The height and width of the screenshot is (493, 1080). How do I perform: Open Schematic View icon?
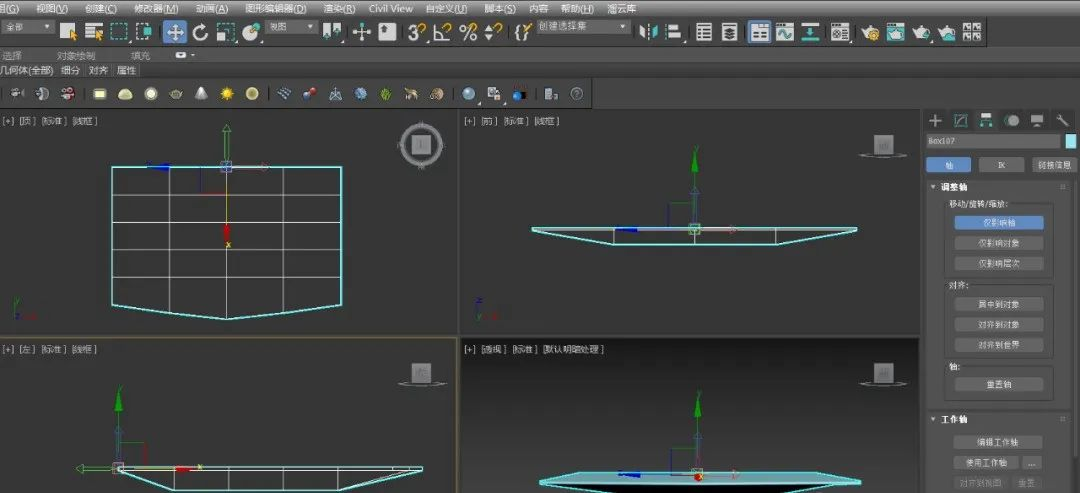click(810, 32)
